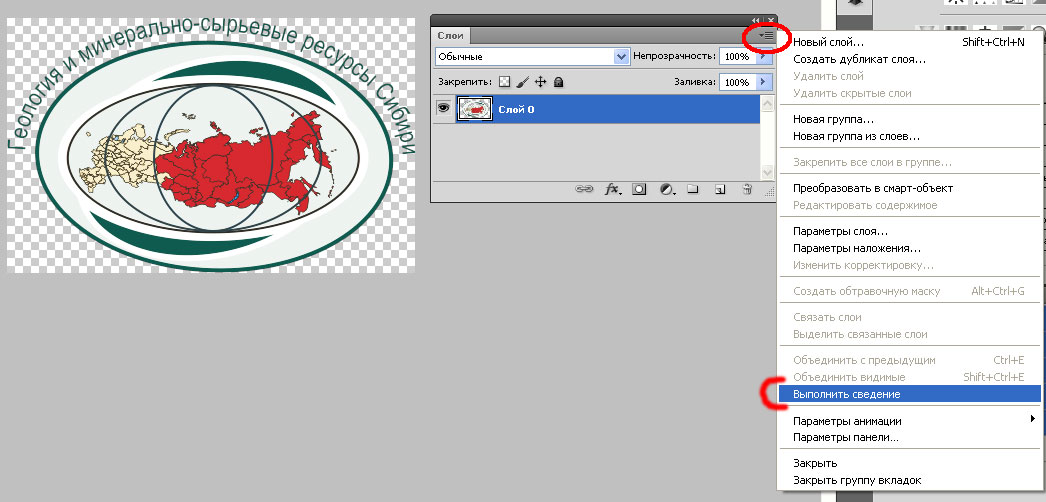This screenshot has height=502, width=1046.
Task: Create a new layer using the page icon
Action: (720, 189)
